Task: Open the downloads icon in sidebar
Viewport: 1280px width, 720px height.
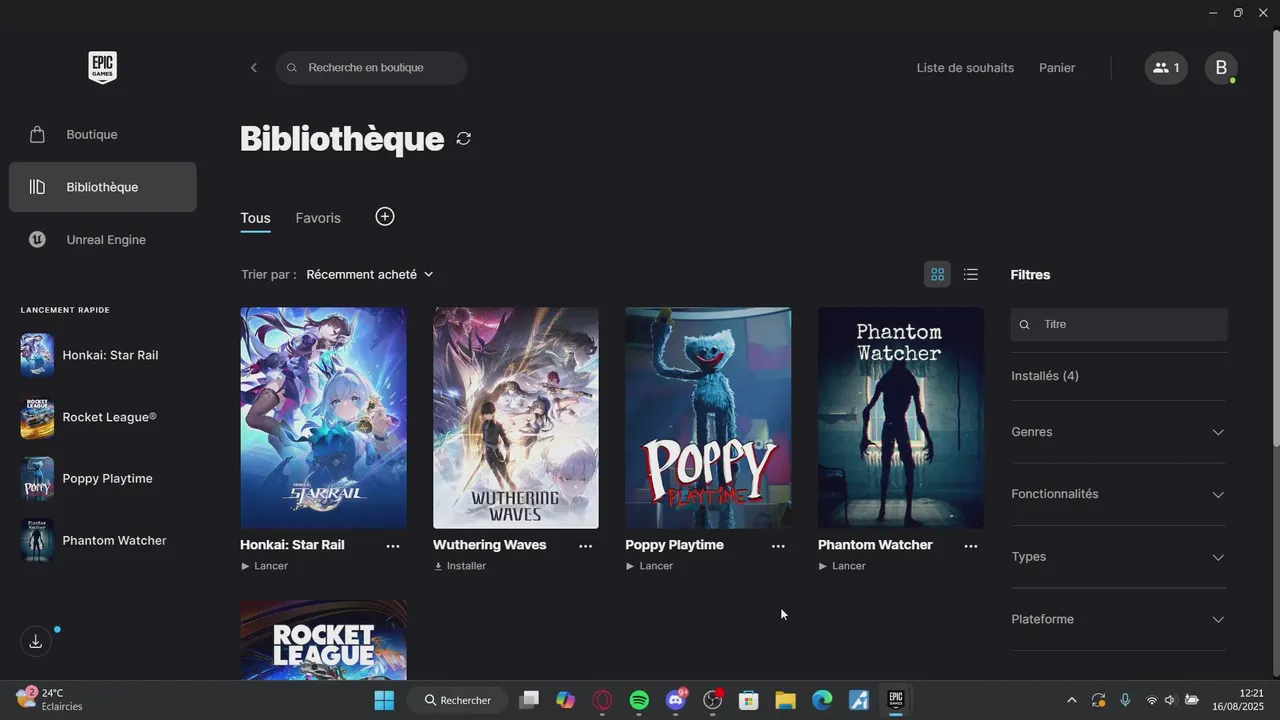Action: pyautogui.click(x=36, y=642)
